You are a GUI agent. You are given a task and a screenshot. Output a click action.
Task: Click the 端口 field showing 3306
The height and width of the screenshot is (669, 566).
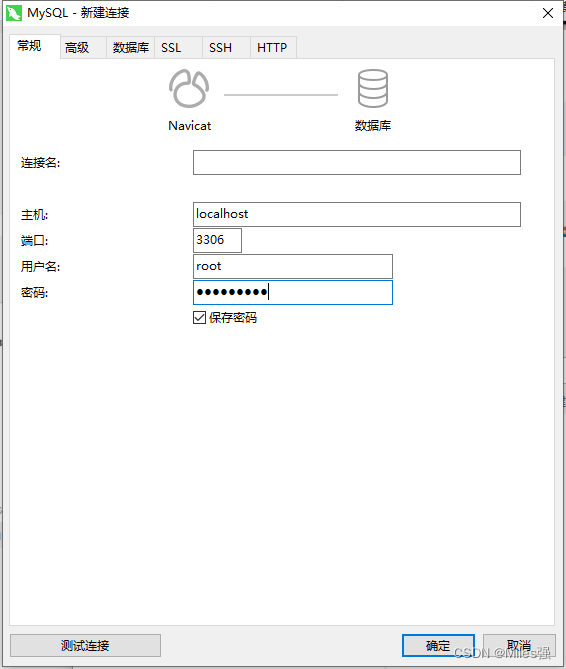(x=217, y=240)
